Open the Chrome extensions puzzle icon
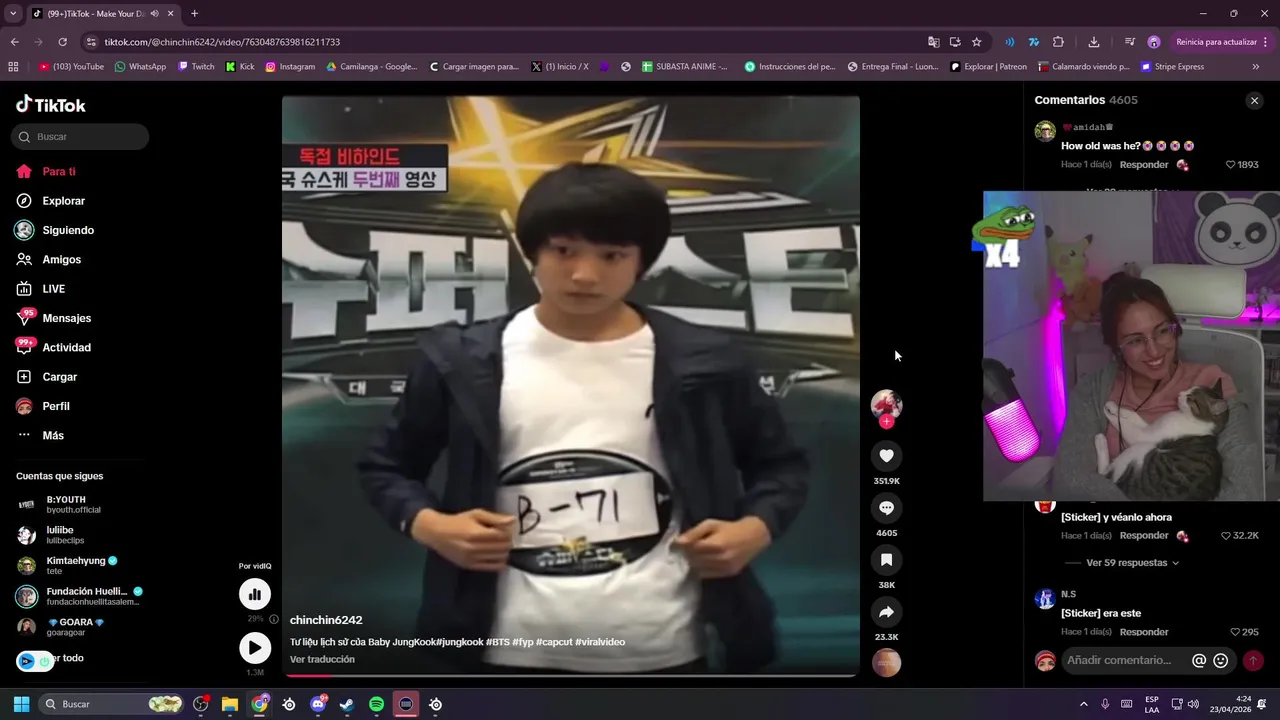Image resolution: width=1280 pixels, height=720 pixels. tap(1058, 42)
